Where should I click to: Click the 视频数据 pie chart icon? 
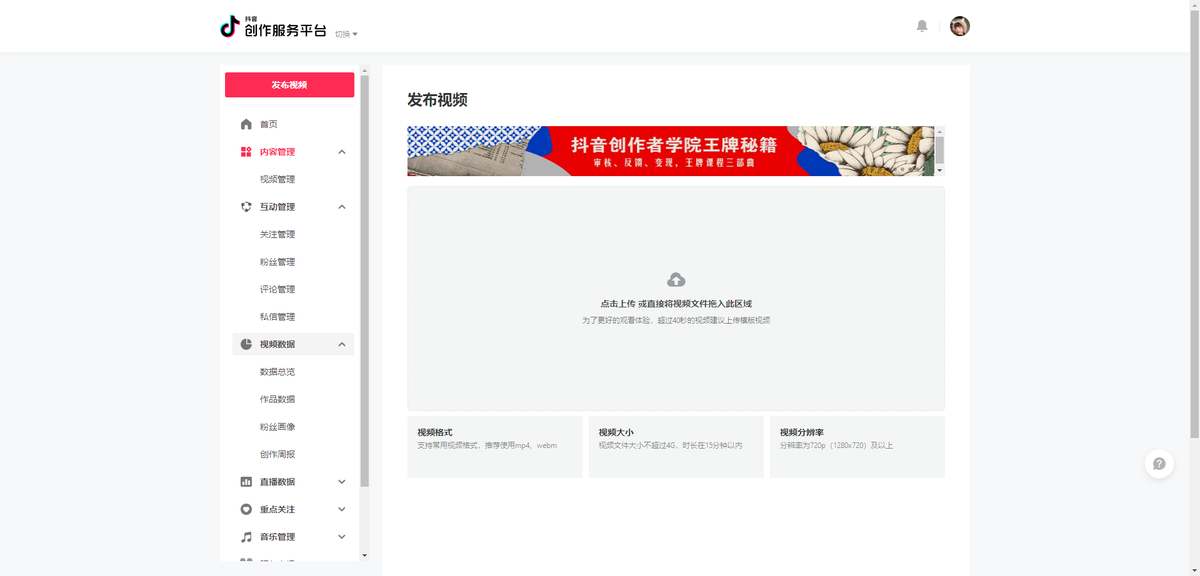(x=246, y=344)
